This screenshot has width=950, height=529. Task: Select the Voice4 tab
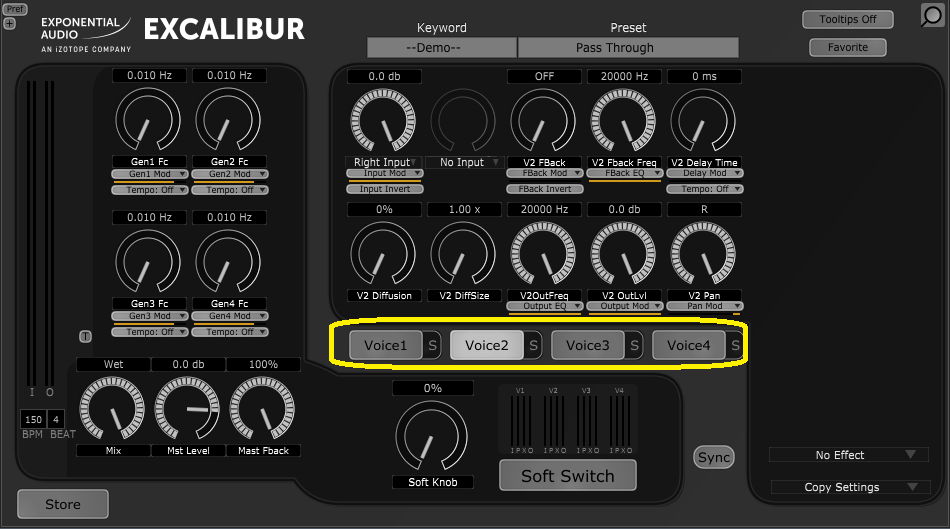coord(688,345)
